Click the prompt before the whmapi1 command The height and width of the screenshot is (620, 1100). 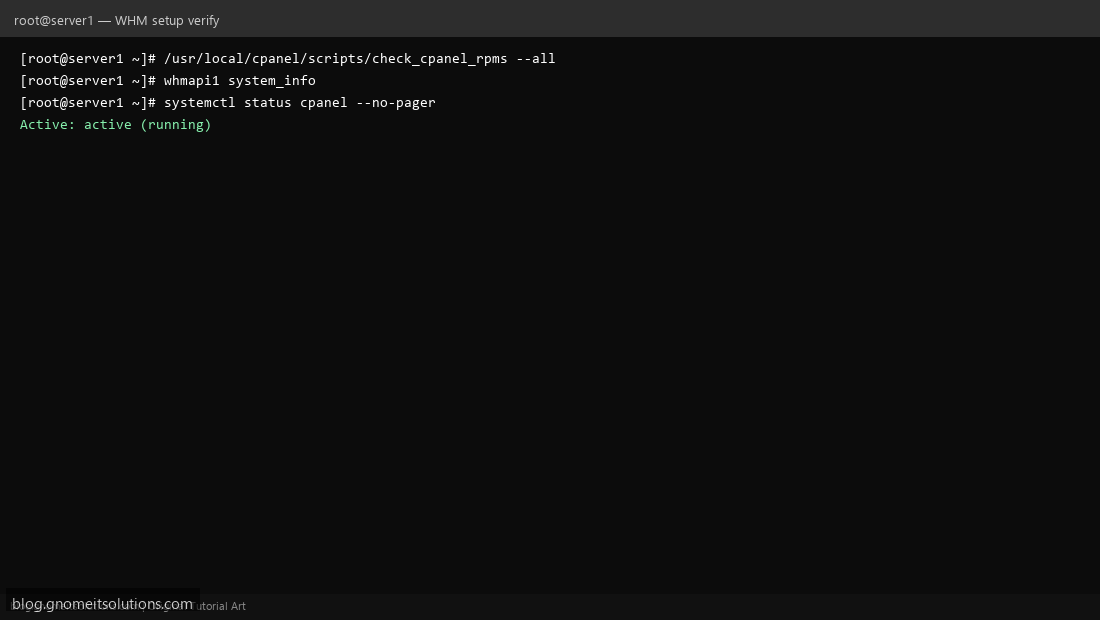coord(88,81)
